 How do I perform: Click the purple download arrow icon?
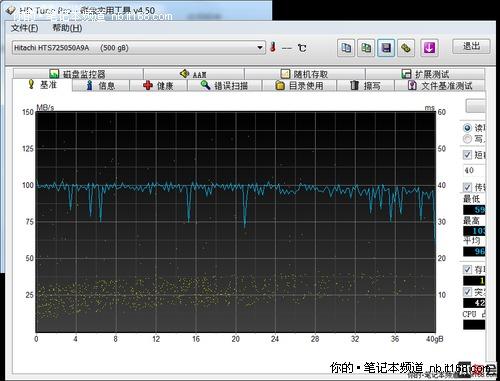tap(429, 48)
